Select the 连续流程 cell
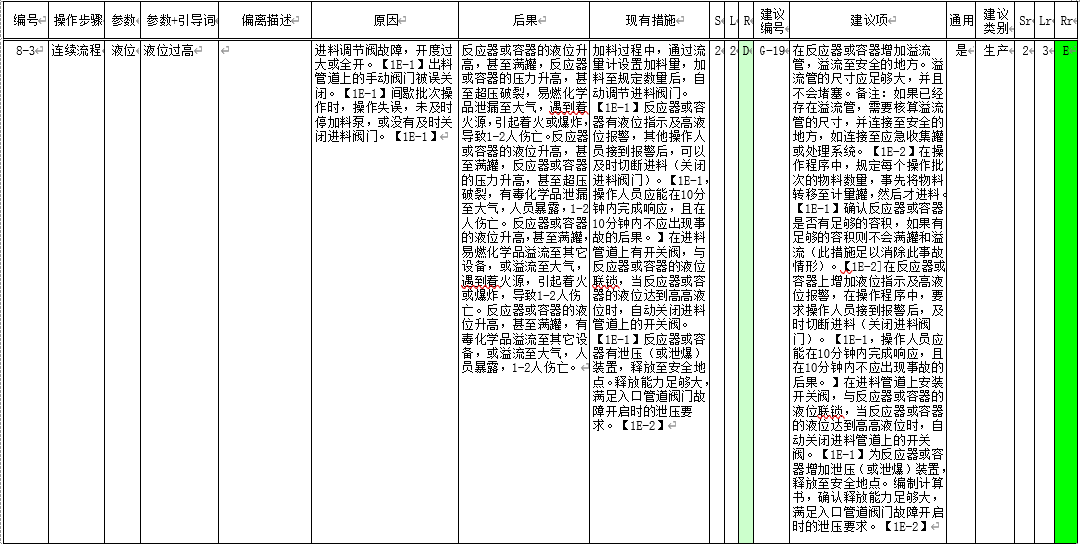1081x555 pixels. pos(78,292)
